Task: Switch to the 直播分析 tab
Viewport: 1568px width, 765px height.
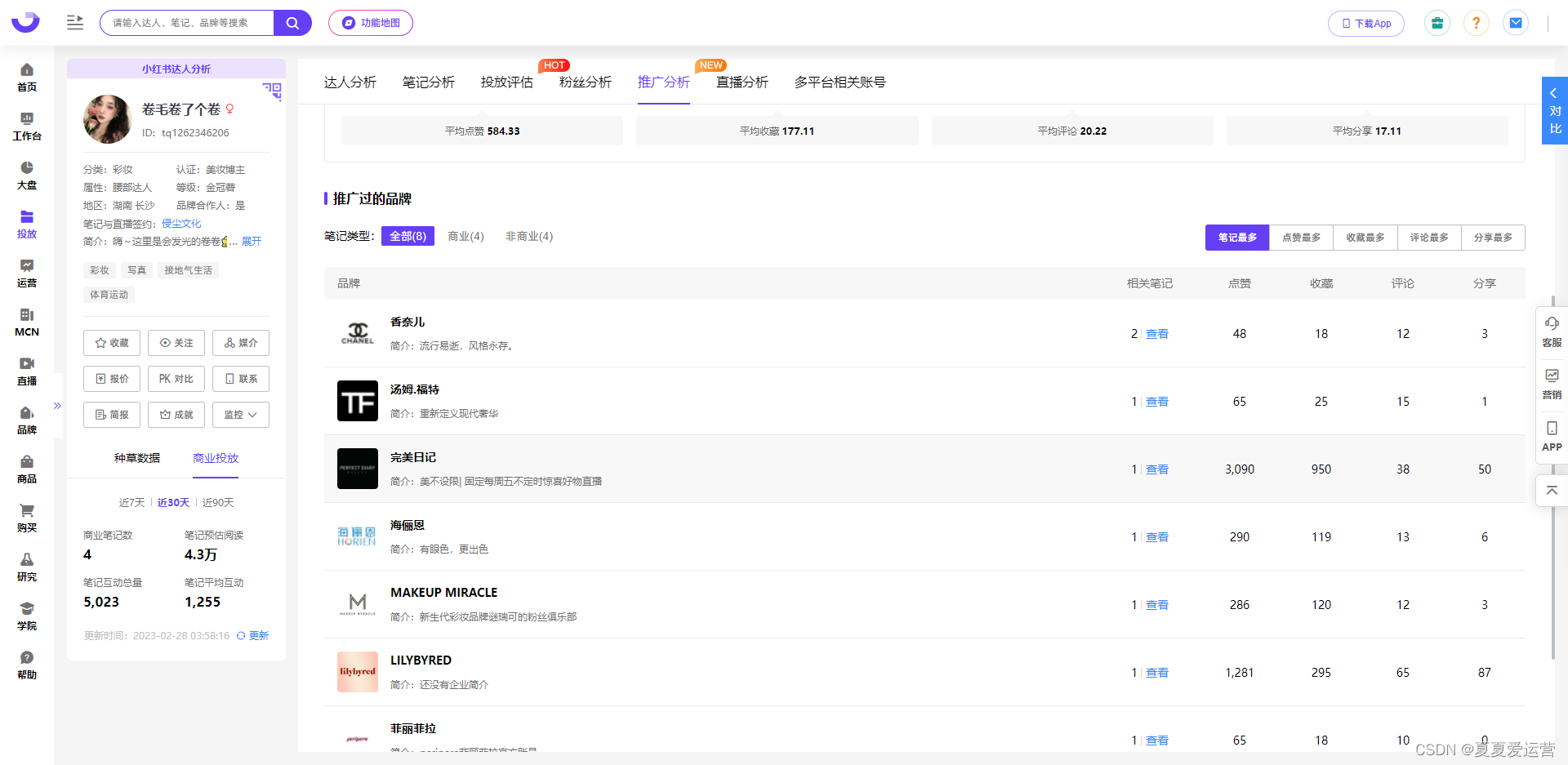Action: click(x=742, y=82)
